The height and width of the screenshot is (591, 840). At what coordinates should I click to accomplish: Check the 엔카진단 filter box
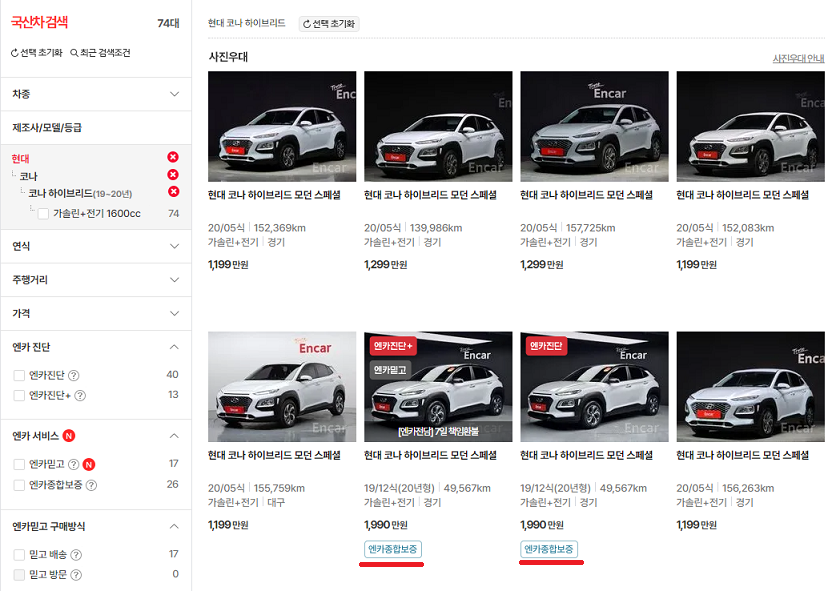[x=19, y=375]
